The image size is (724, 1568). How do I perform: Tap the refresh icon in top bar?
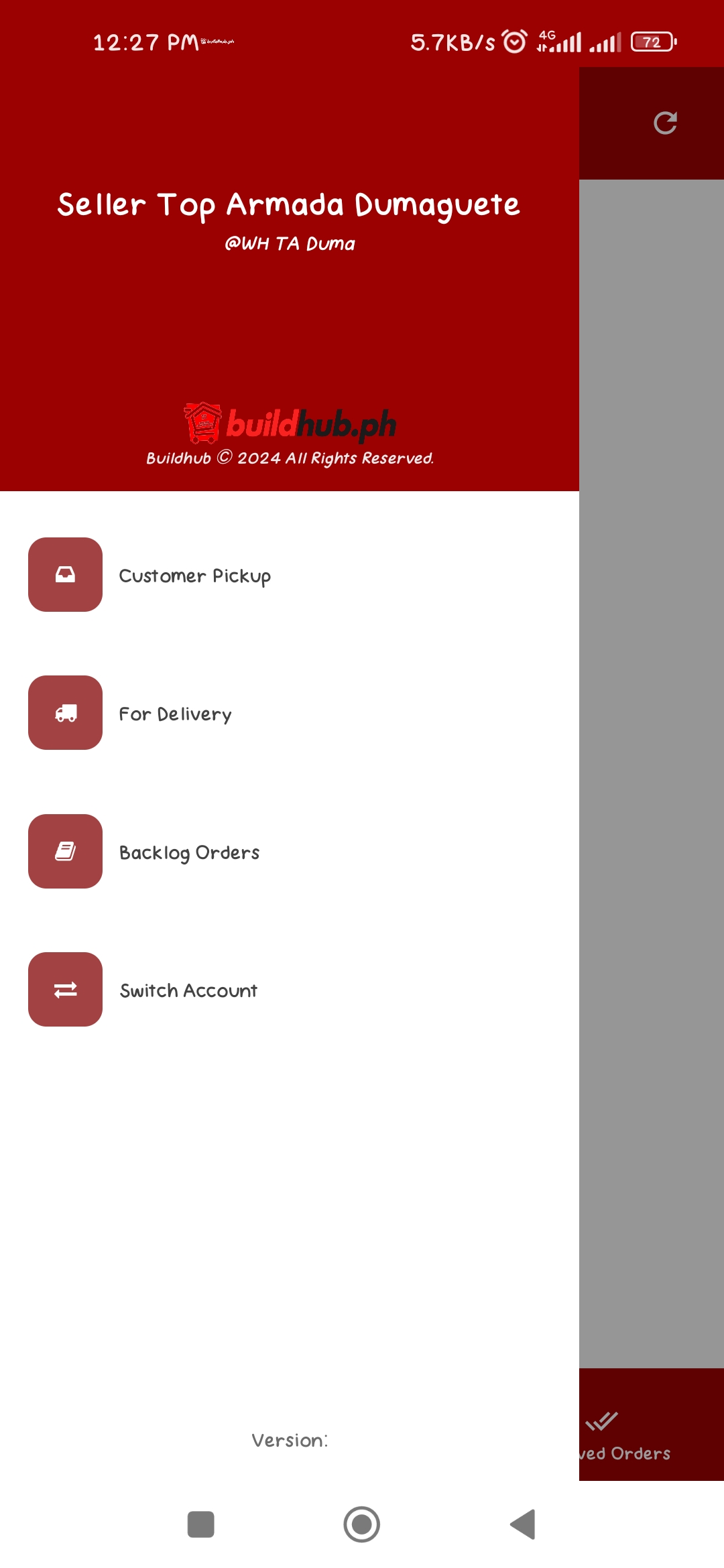pos(665,123)
